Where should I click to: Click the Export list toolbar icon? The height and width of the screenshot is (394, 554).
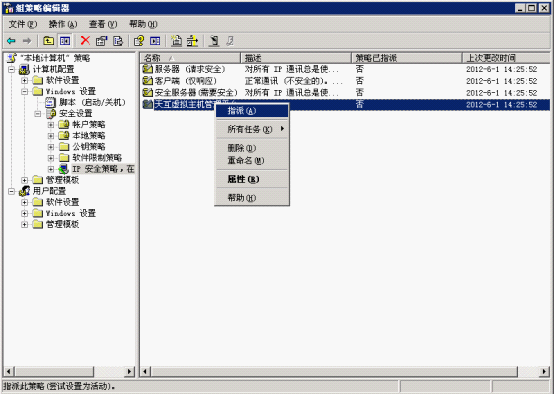point(118,41)
